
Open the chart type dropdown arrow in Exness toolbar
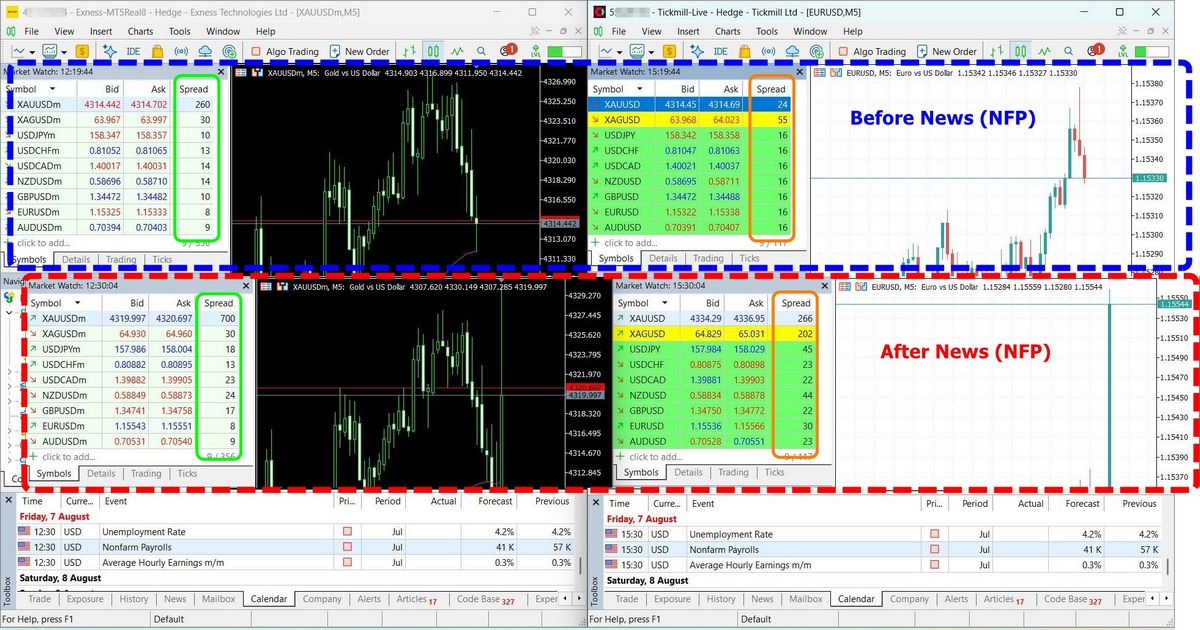[32, 52]
